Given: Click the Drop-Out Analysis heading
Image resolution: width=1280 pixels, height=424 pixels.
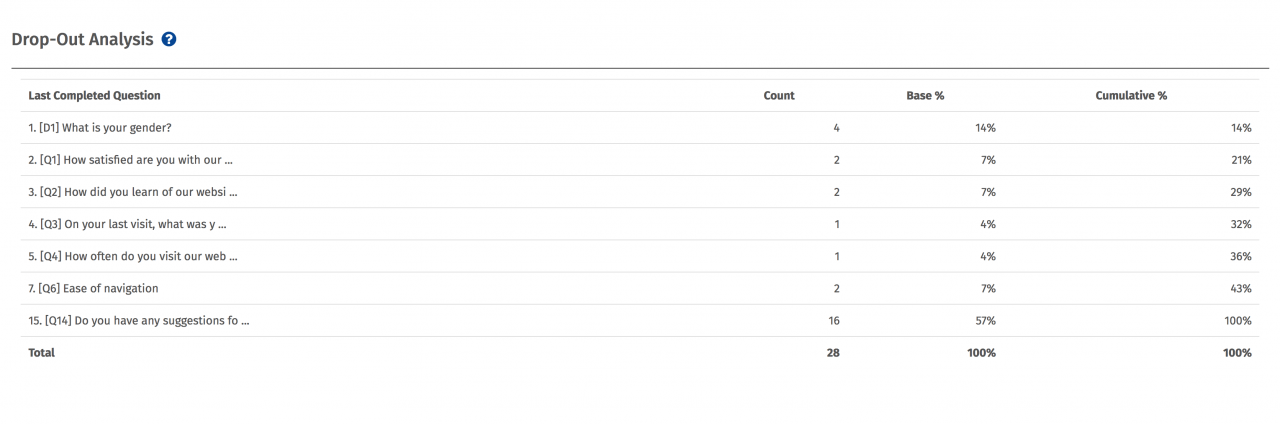Looking at the screenshot, I should [x=82, y=40].
